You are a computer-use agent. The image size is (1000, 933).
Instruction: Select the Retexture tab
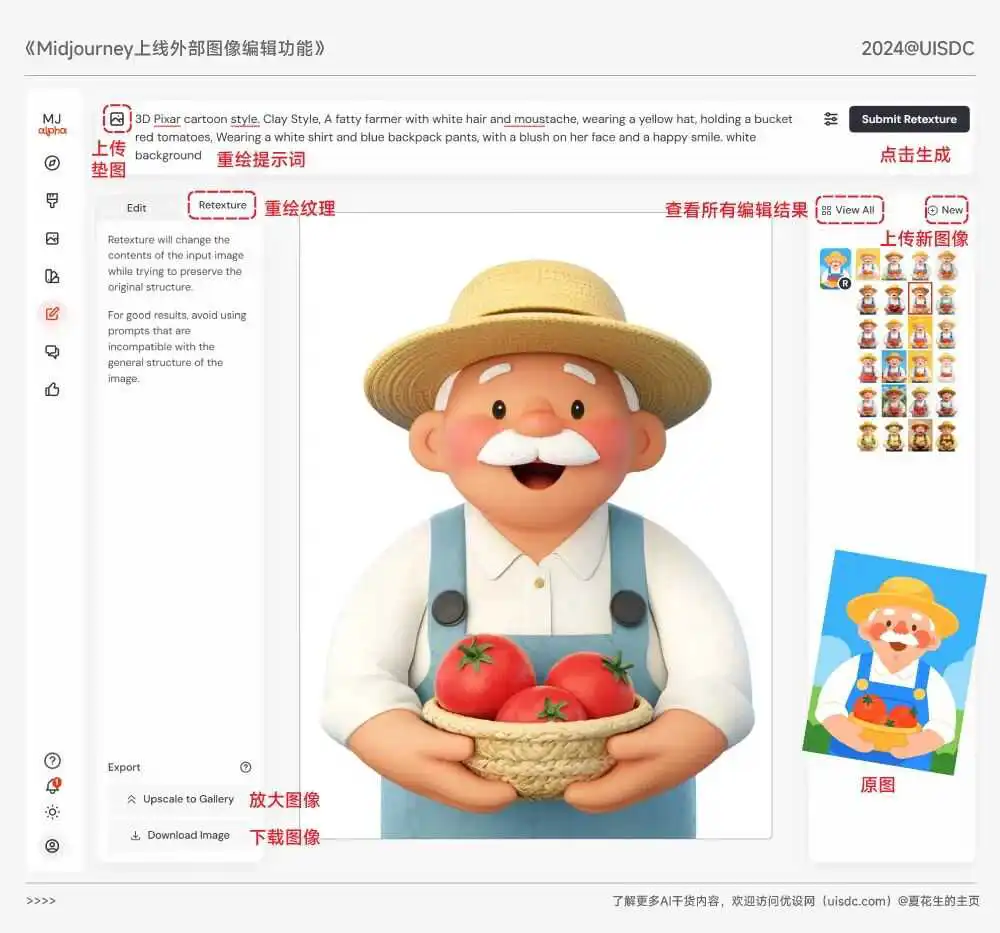222,205
